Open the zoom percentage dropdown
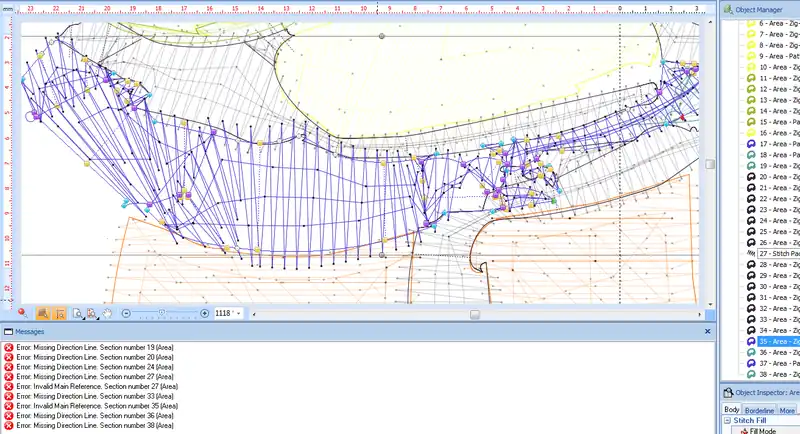800x434 pixels. click(238, 313)
